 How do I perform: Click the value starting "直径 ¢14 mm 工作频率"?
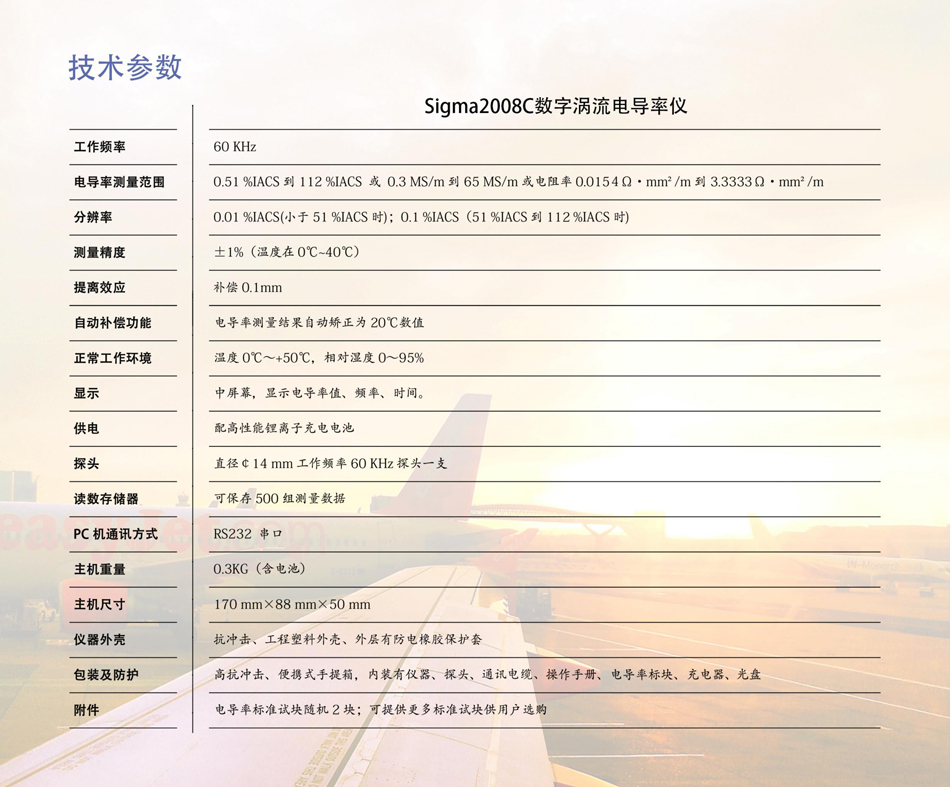pos(330,463)
